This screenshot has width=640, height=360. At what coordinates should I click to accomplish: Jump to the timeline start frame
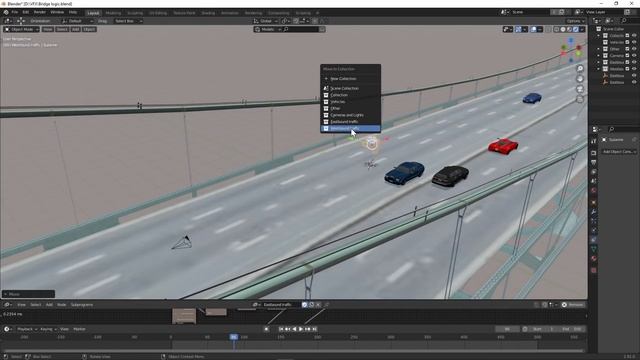(281, 329)
